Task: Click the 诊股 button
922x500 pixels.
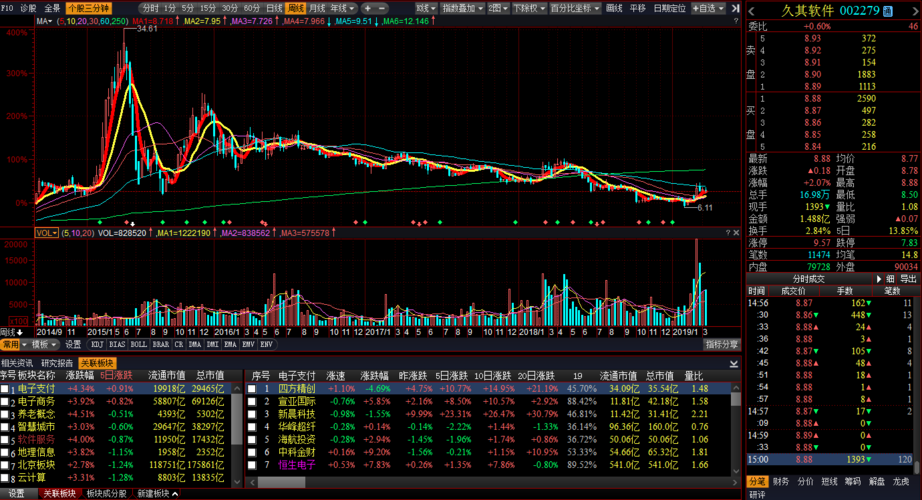Action: point(28,8)
